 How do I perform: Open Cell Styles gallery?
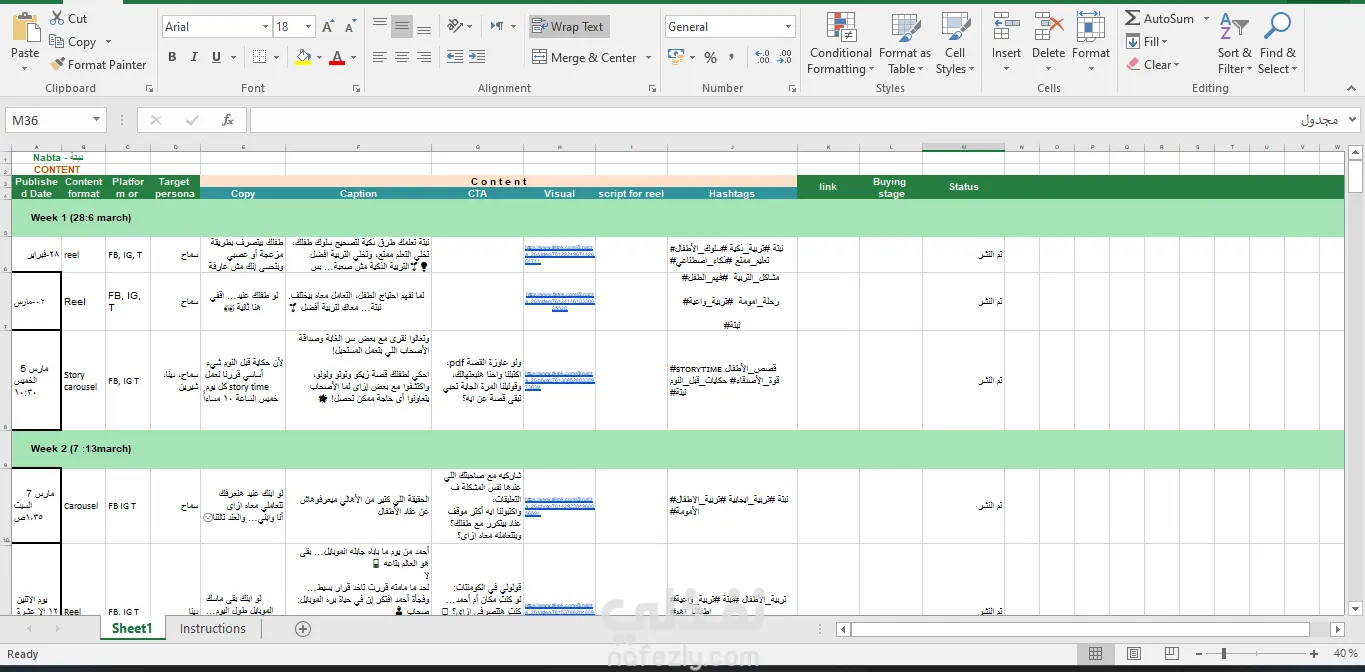point(955,43)
